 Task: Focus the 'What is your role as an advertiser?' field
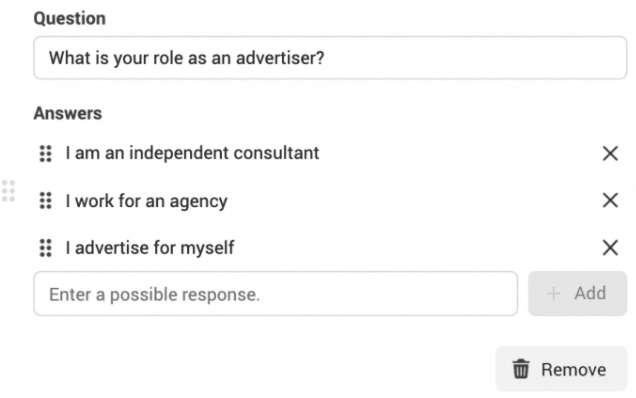(330, 58)
